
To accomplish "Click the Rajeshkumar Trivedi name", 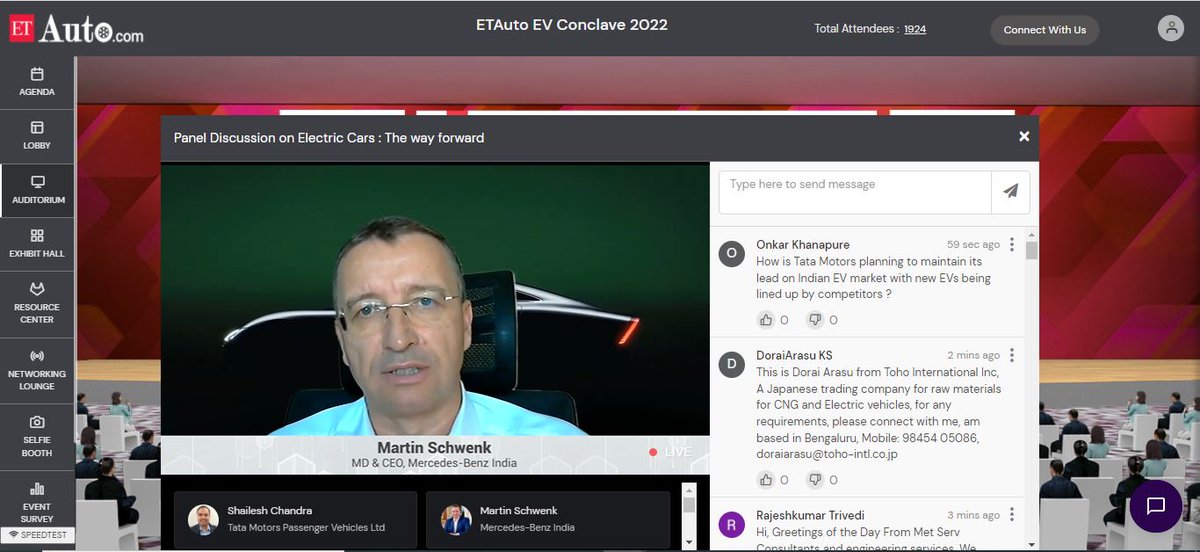I will click(810, 515).
